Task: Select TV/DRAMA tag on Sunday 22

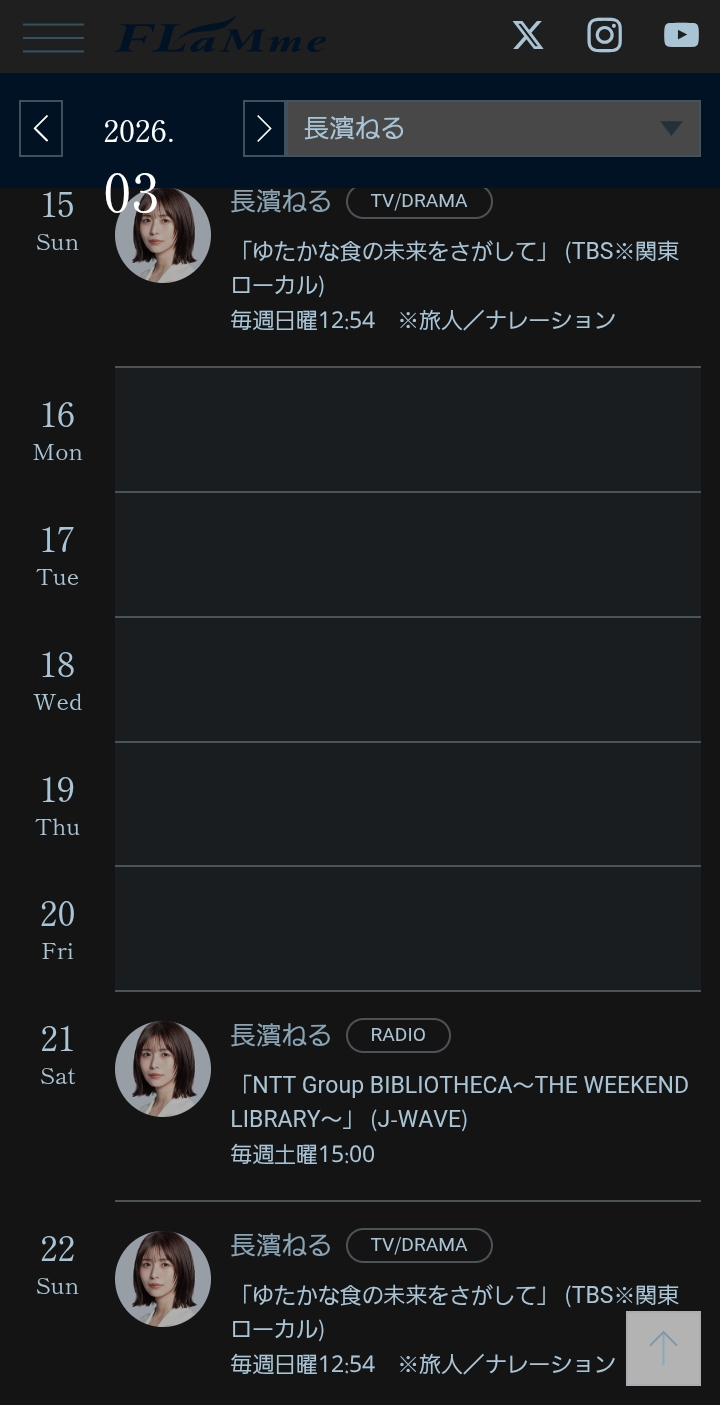Action: 419,1245
